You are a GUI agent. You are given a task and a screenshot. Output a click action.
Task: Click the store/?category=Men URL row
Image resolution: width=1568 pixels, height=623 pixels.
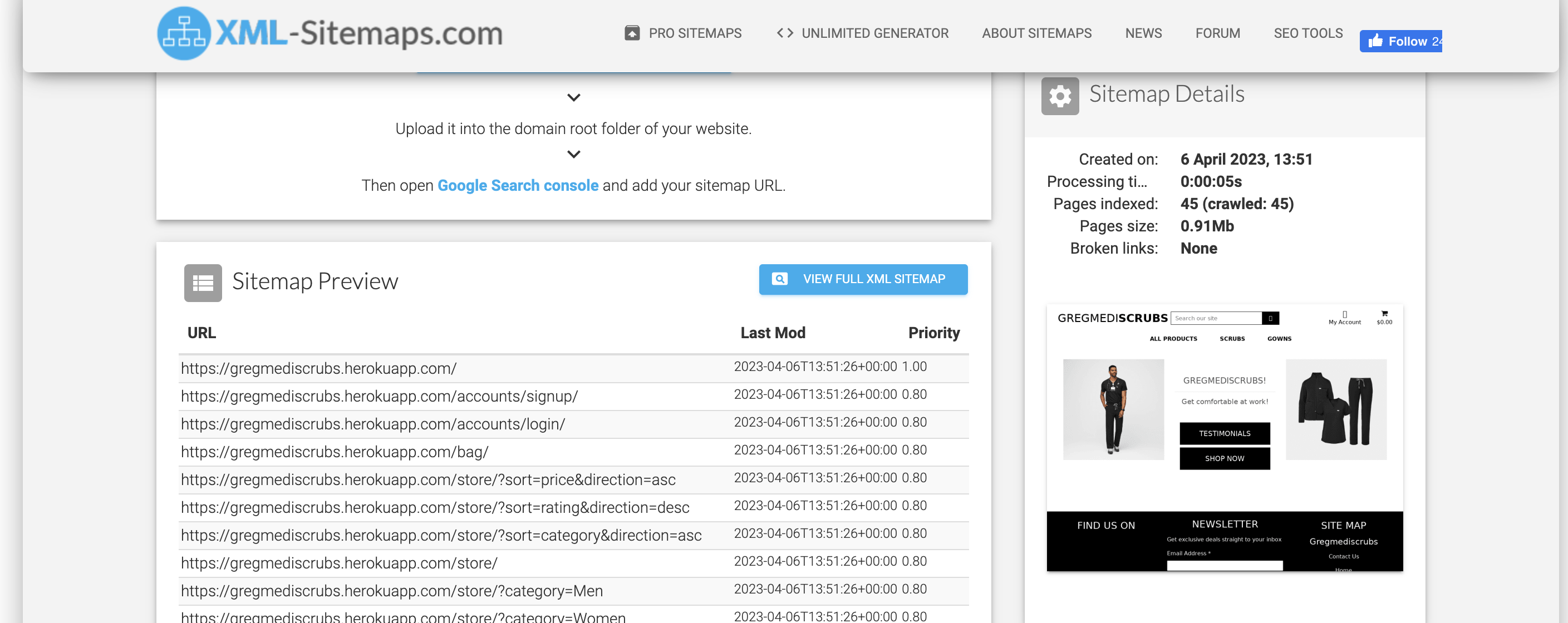pos(391,591)
